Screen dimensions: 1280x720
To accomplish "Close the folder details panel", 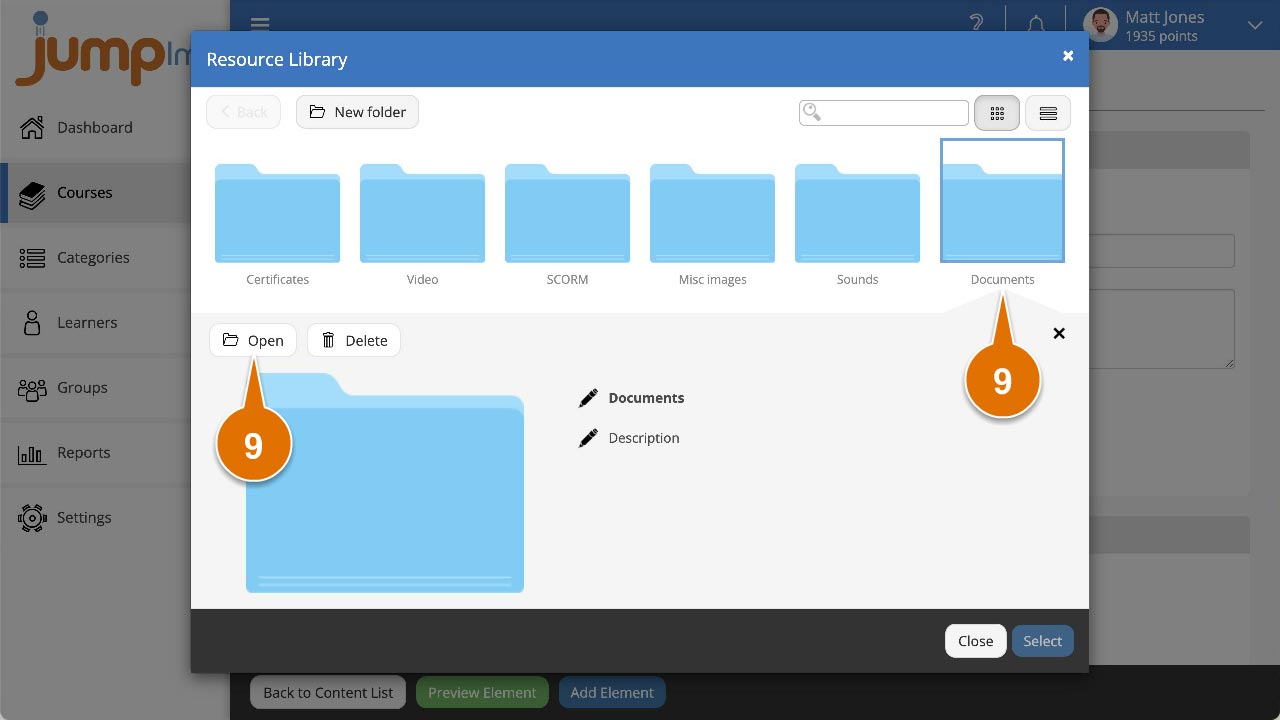I will 1059,333.
